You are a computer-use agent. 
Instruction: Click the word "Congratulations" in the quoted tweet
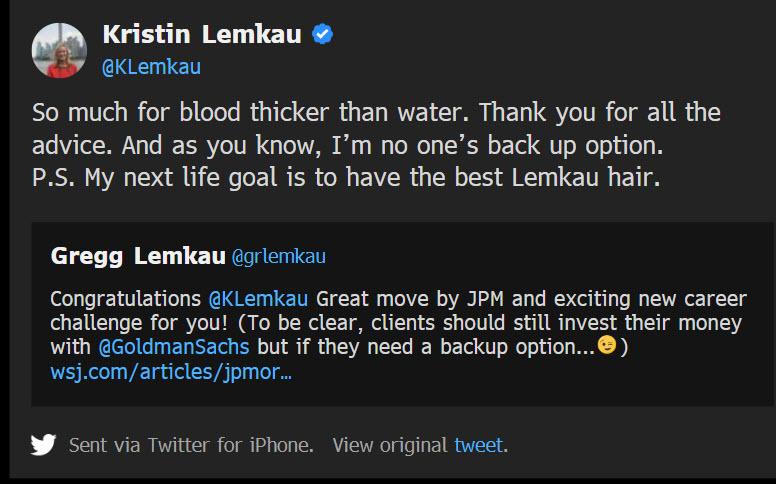click(126, 299)
